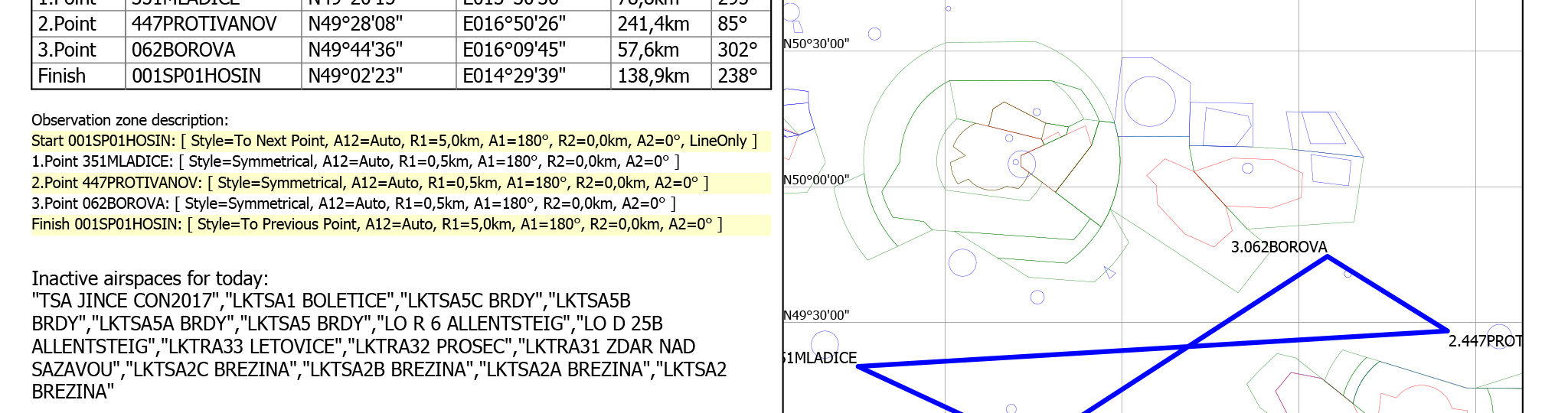Click the Finish row label in the table

click(x=62, y=76)
